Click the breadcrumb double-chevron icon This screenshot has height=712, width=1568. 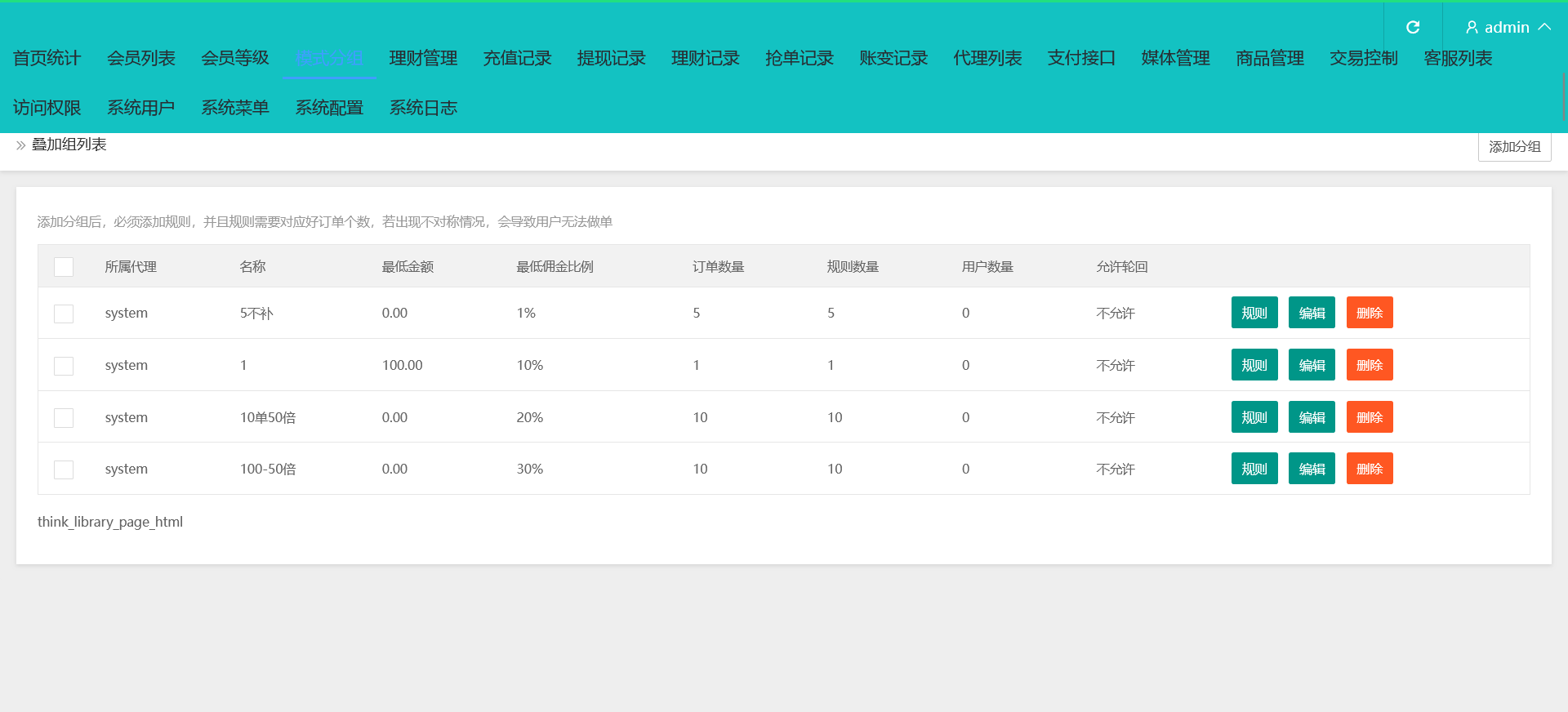tap(20, 145)
